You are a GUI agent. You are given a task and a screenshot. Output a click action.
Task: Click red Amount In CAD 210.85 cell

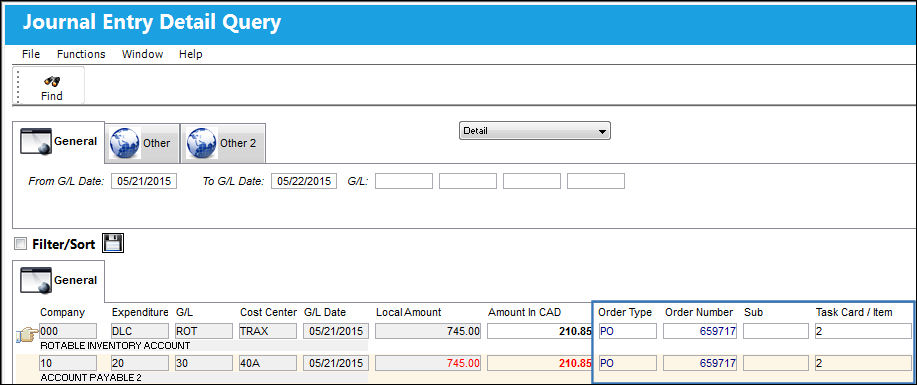coord(539,363)
